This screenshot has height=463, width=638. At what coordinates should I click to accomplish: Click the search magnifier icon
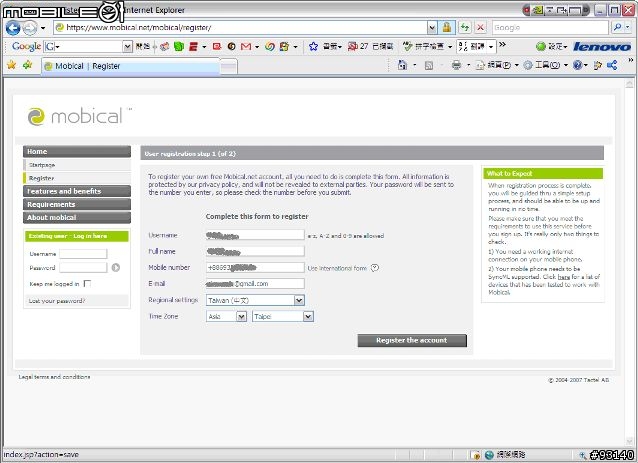[x=618, y=27]
